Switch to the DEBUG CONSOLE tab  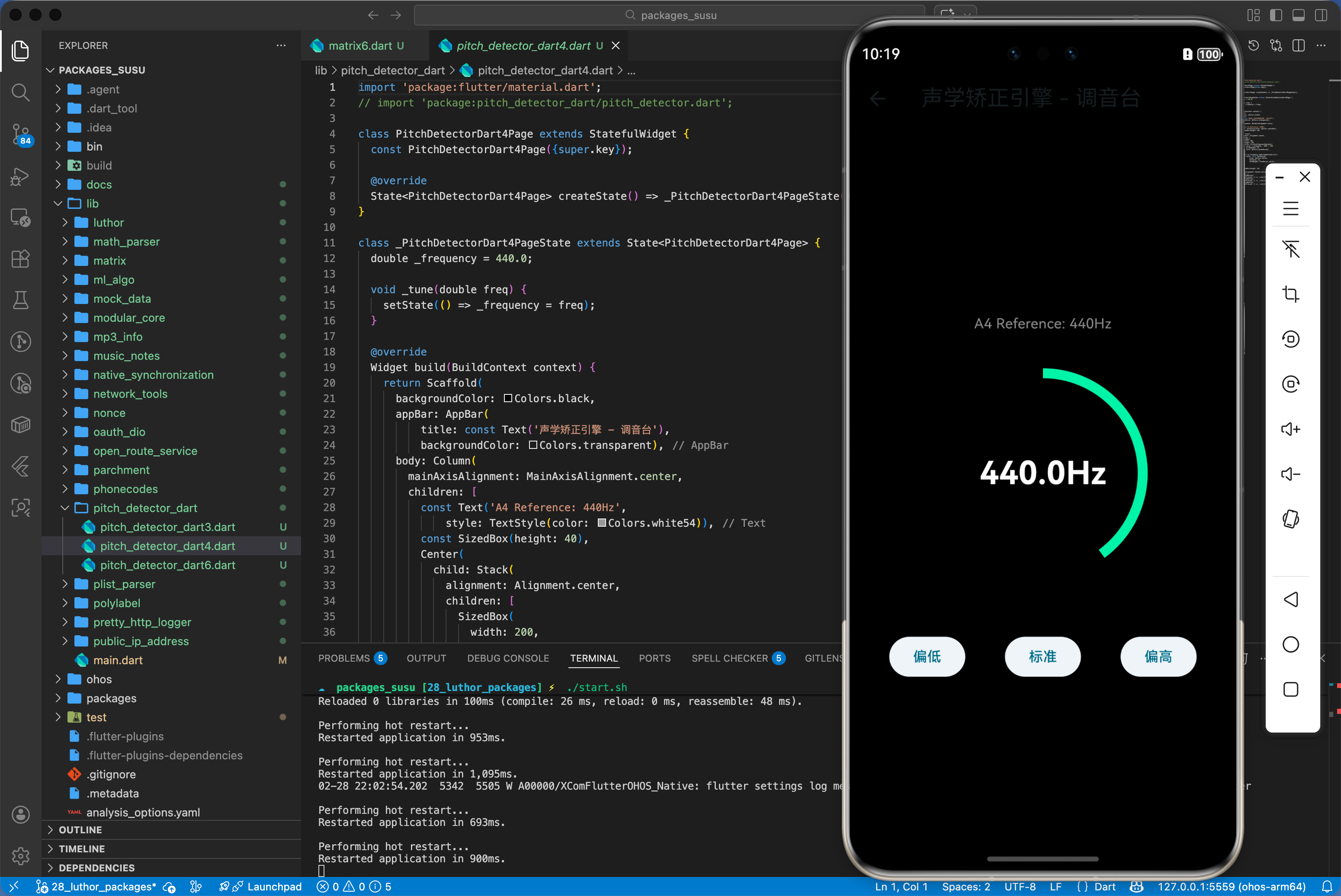click(x=507, y=658)
